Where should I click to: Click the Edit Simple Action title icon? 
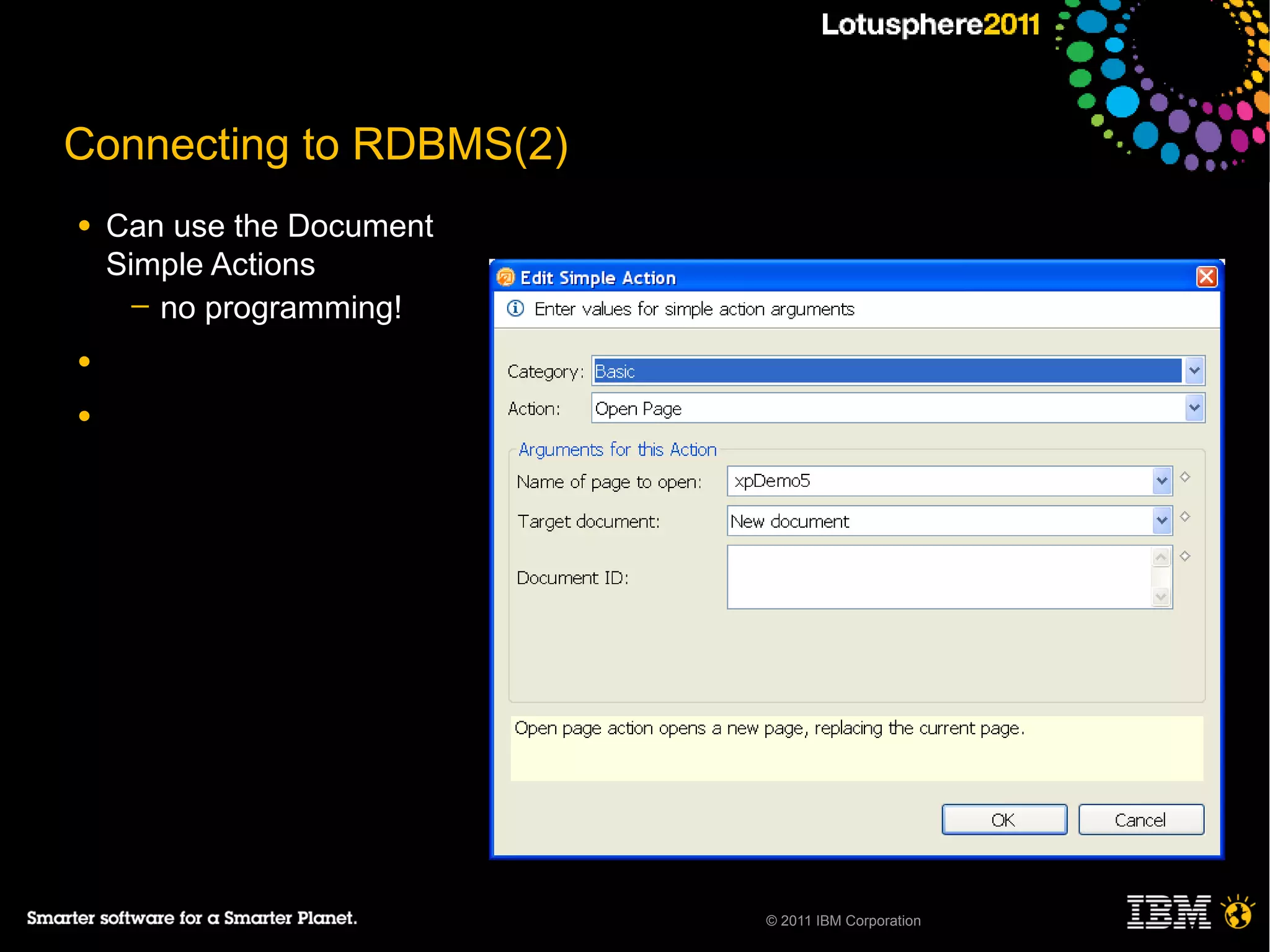pos(505,277)
